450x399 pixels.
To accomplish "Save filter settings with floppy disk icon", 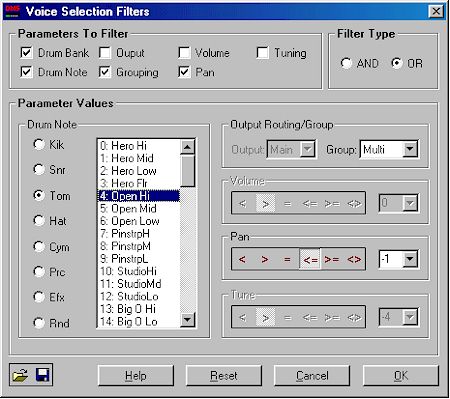I will 42,375.
